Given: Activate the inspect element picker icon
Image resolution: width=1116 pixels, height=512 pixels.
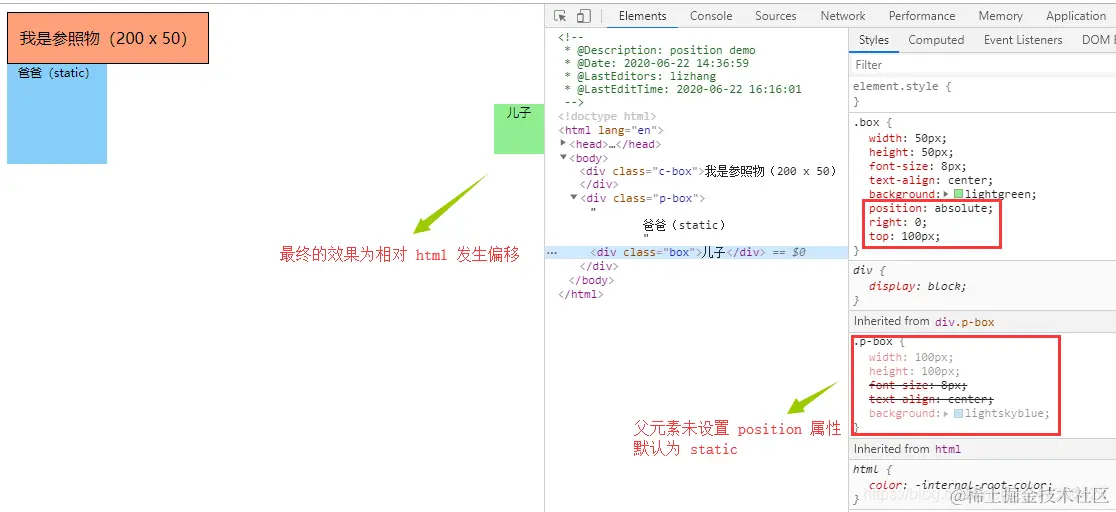Looking at the screenshot, I should (560, 16).
